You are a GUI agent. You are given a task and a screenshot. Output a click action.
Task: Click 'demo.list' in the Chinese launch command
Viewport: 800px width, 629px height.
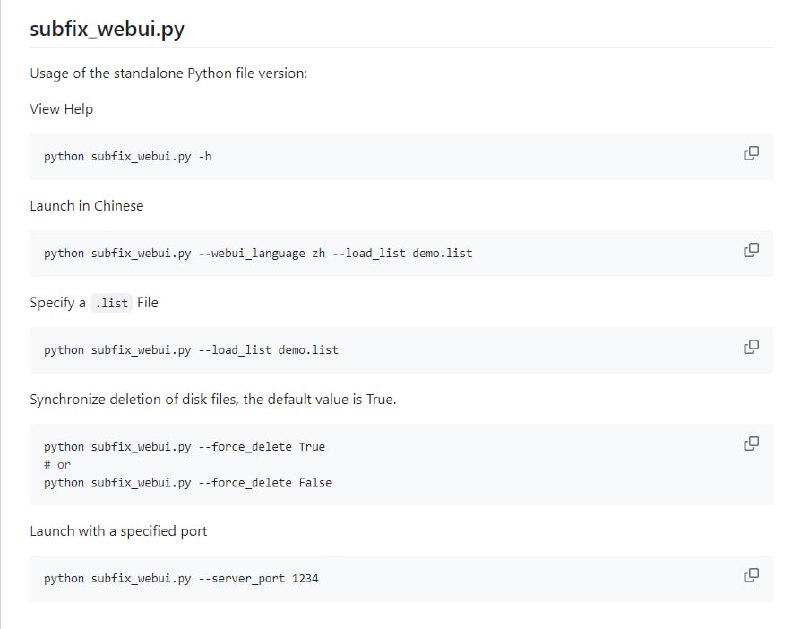[442, 253]
